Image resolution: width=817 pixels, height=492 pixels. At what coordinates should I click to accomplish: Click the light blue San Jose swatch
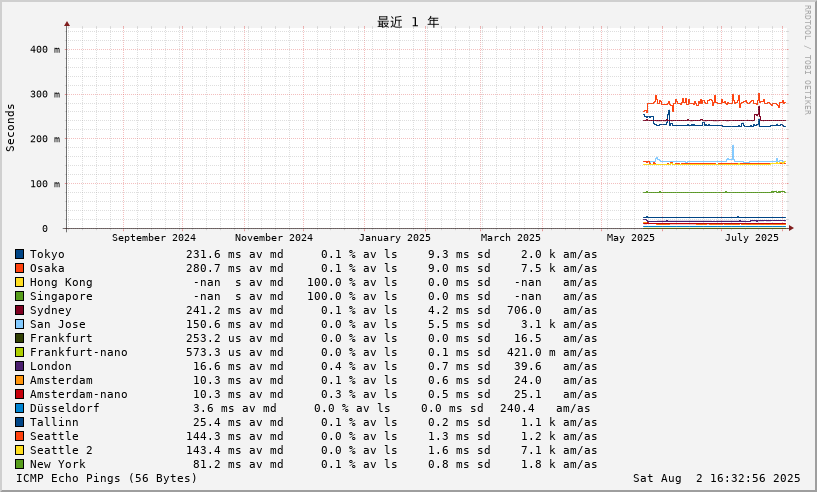[x=19, y=324]
